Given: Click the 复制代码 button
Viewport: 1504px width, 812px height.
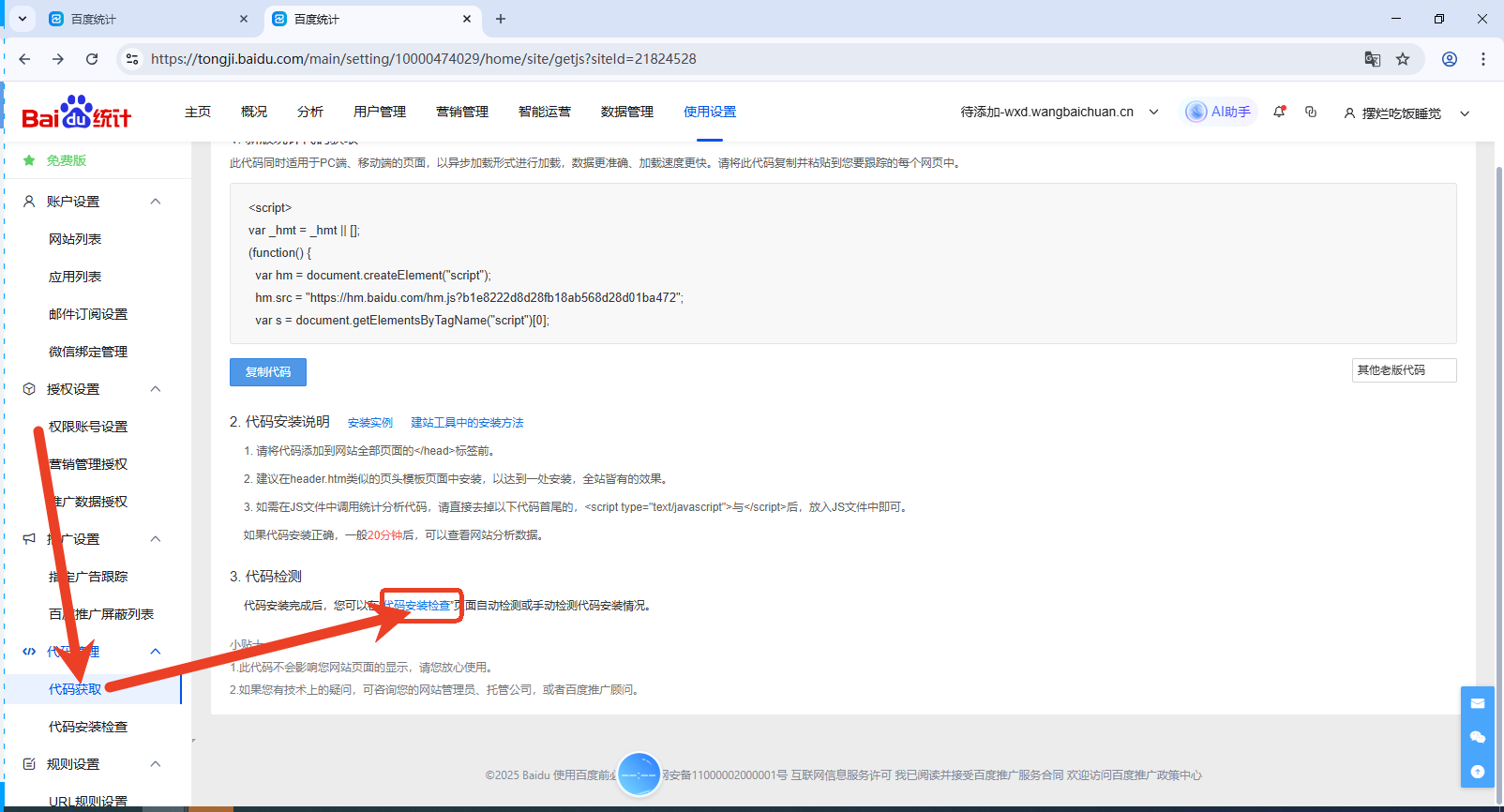Looking at the screenshot, I should coord(268,372).
